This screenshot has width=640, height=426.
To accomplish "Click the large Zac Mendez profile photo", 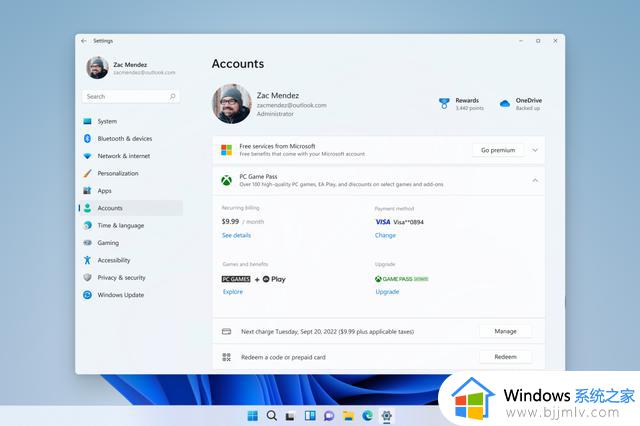I will tap(231, 104).
